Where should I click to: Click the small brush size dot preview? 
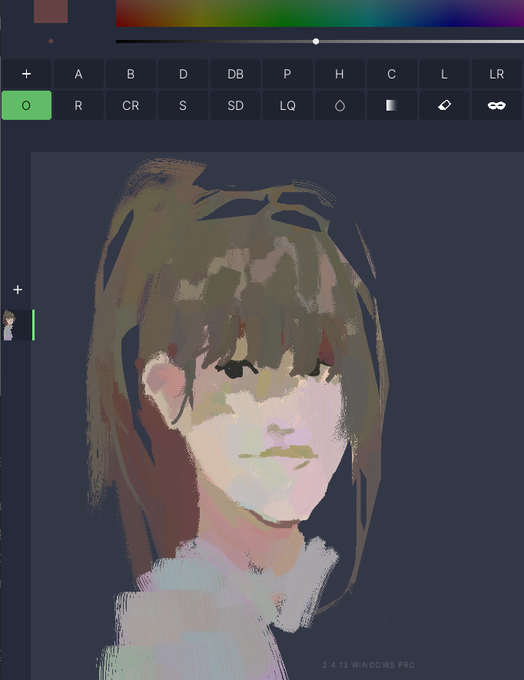click(51, 41)
